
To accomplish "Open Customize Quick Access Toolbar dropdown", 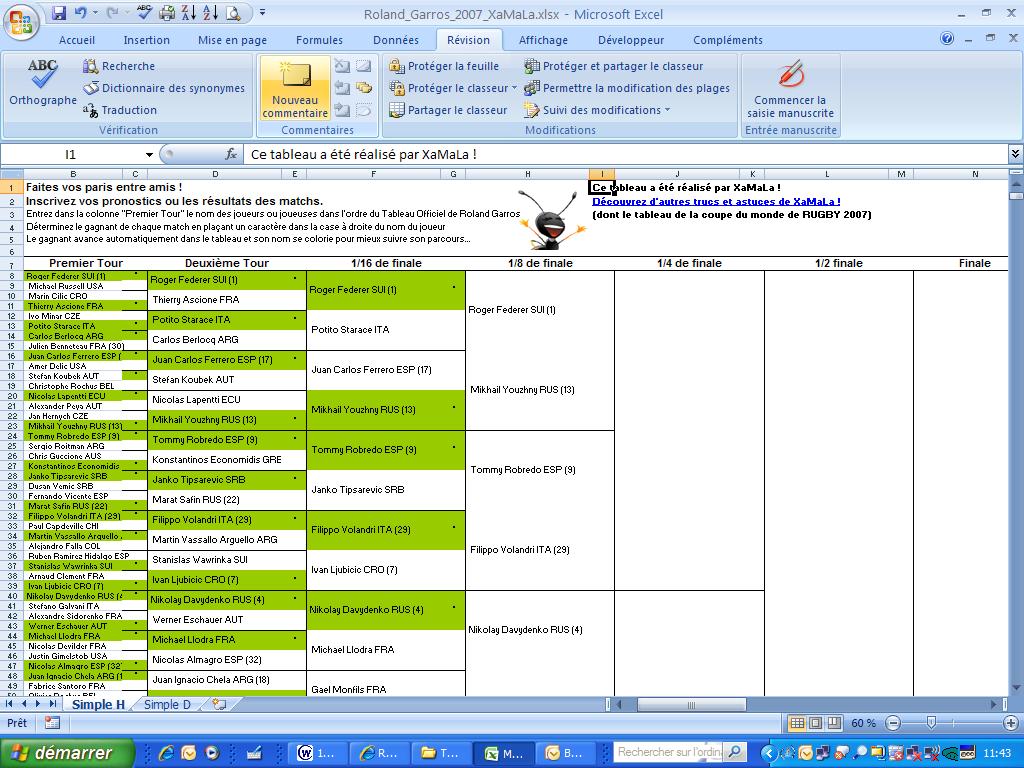I will (x=262, y=12).
